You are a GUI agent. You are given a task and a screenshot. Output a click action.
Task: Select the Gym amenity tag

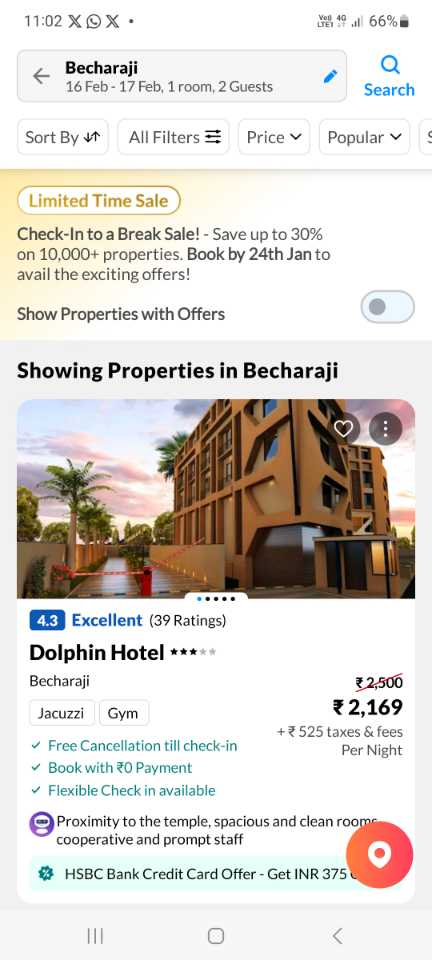[x=124, y=713]
